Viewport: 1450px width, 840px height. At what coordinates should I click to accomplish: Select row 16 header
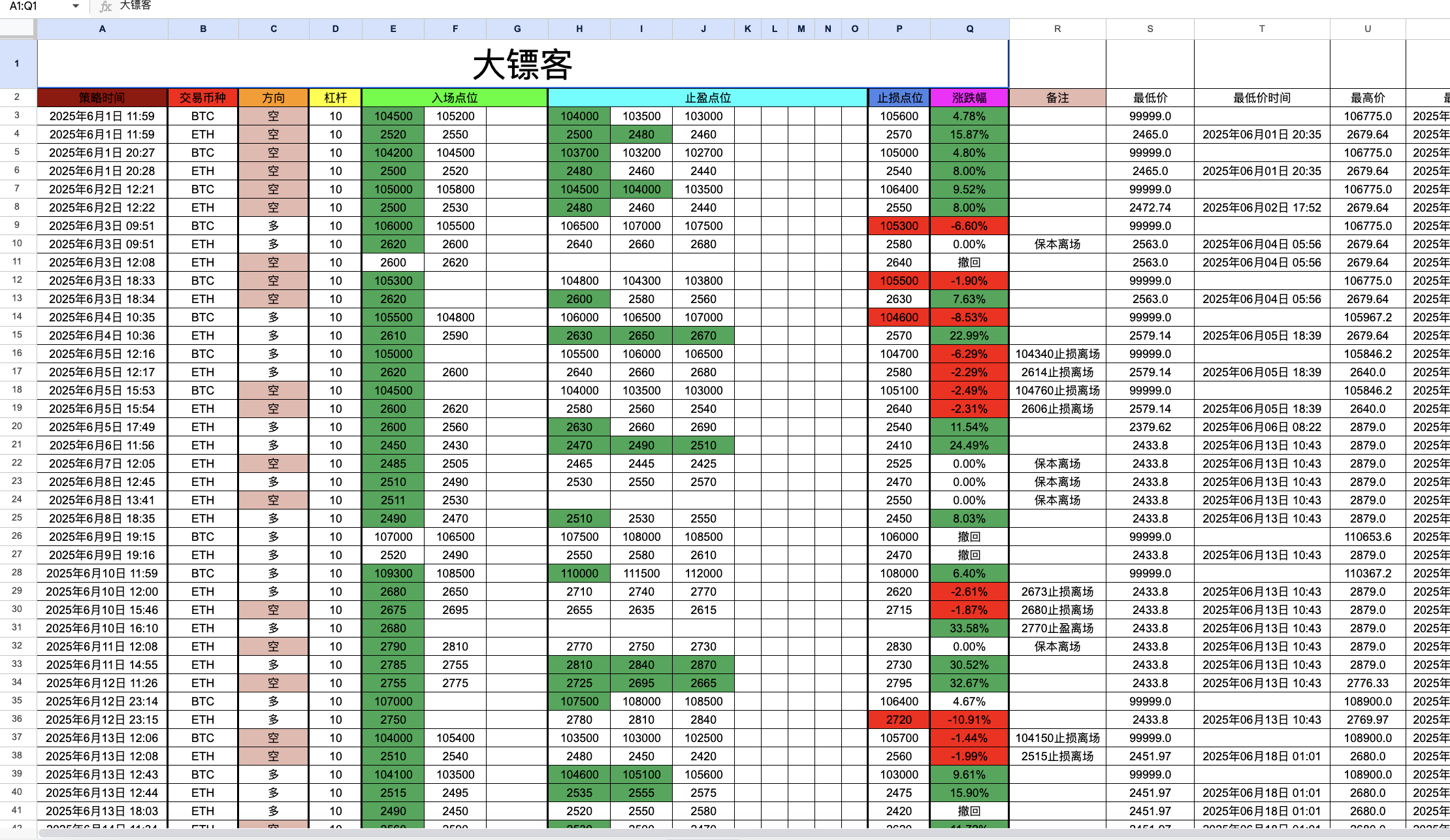(x=17, y=353)
